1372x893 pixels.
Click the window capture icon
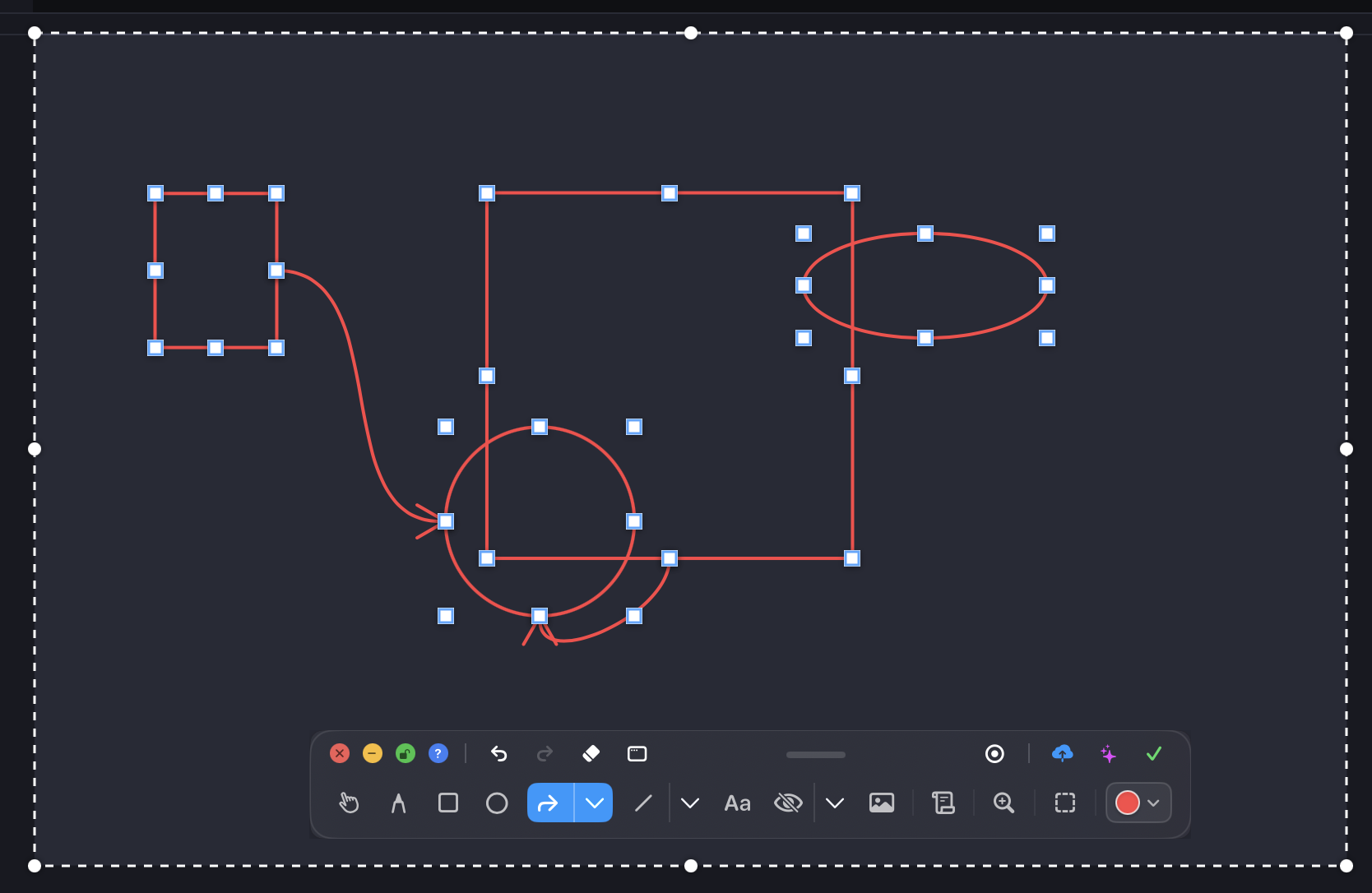coord(637,753)
